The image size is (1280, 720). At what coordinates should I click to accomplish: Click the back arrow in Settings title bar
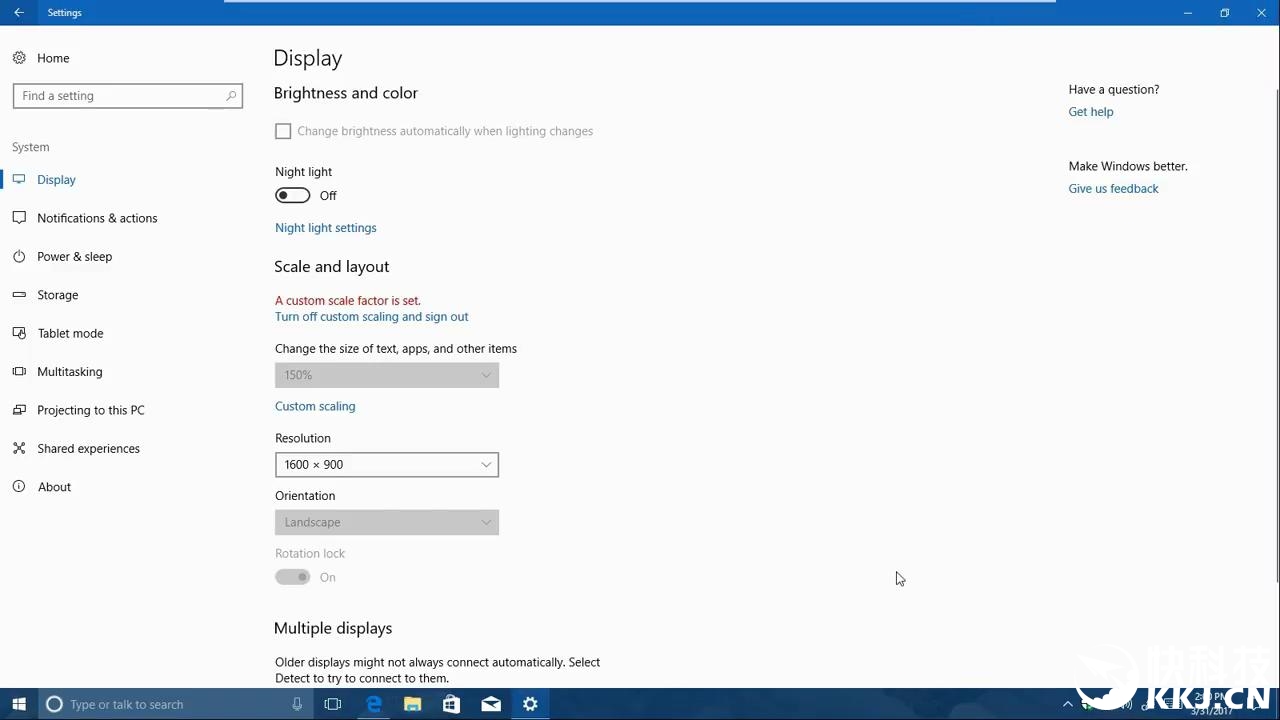[x=19, y=13]
